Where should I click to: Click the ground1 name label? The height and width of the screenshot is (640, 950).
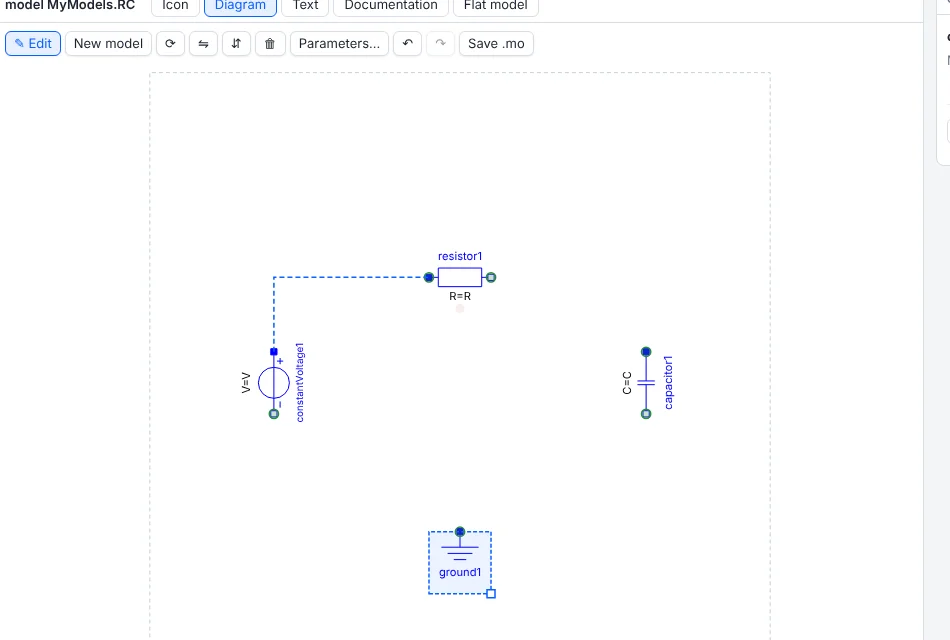460,573
